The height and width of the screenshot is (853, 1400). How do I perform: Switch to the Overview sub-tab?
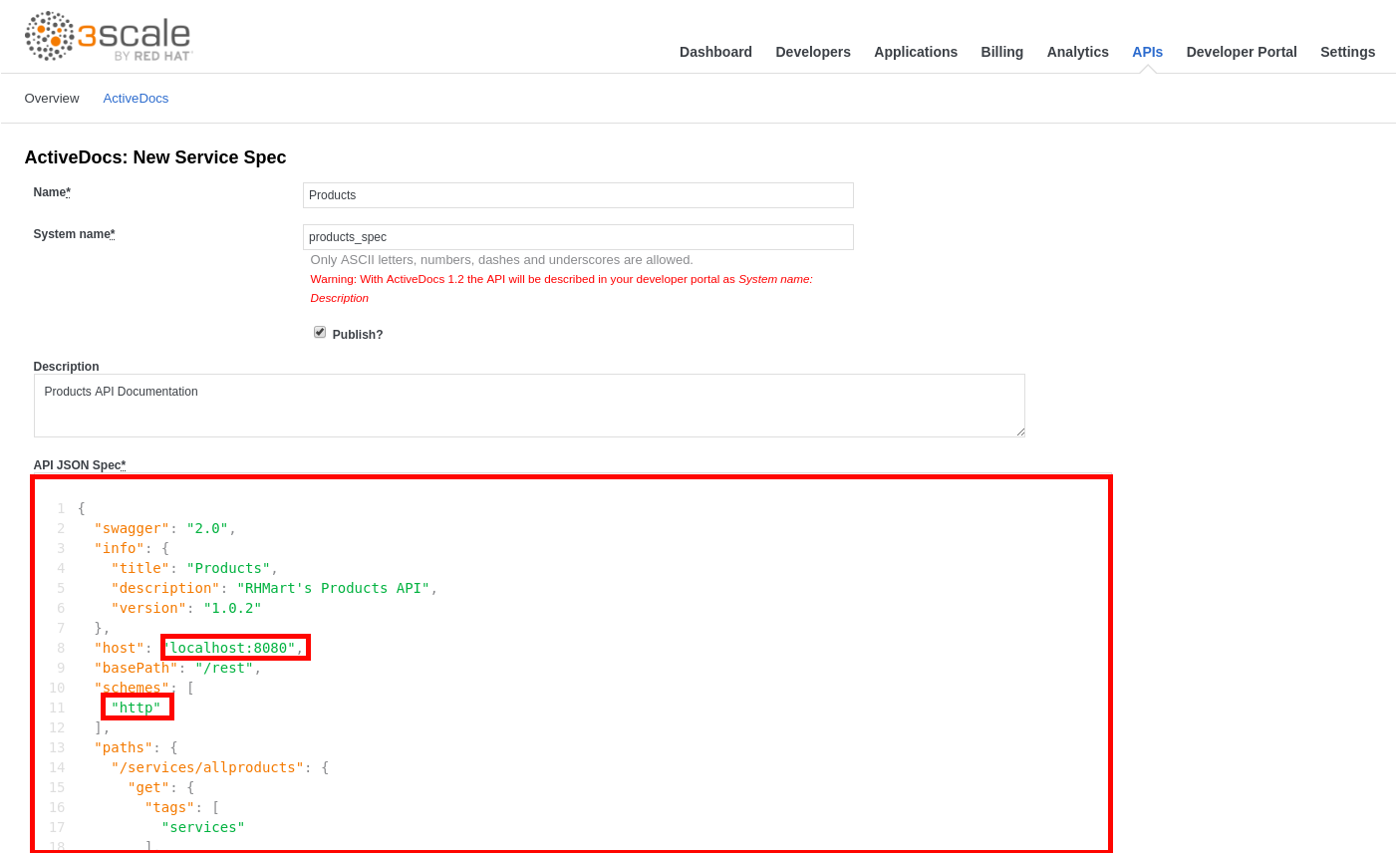coord(52,99)
